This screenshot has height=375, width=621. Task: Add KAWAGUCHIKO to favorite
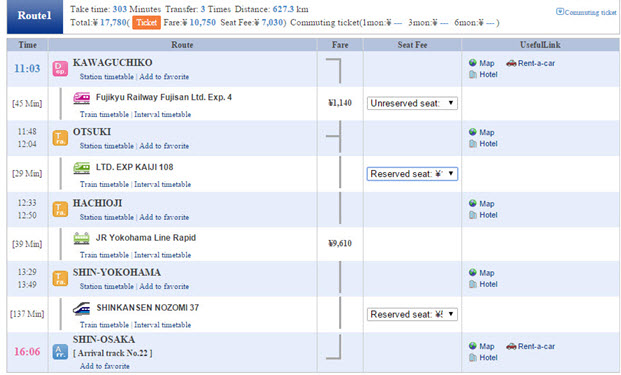click(x=164, y=77)
